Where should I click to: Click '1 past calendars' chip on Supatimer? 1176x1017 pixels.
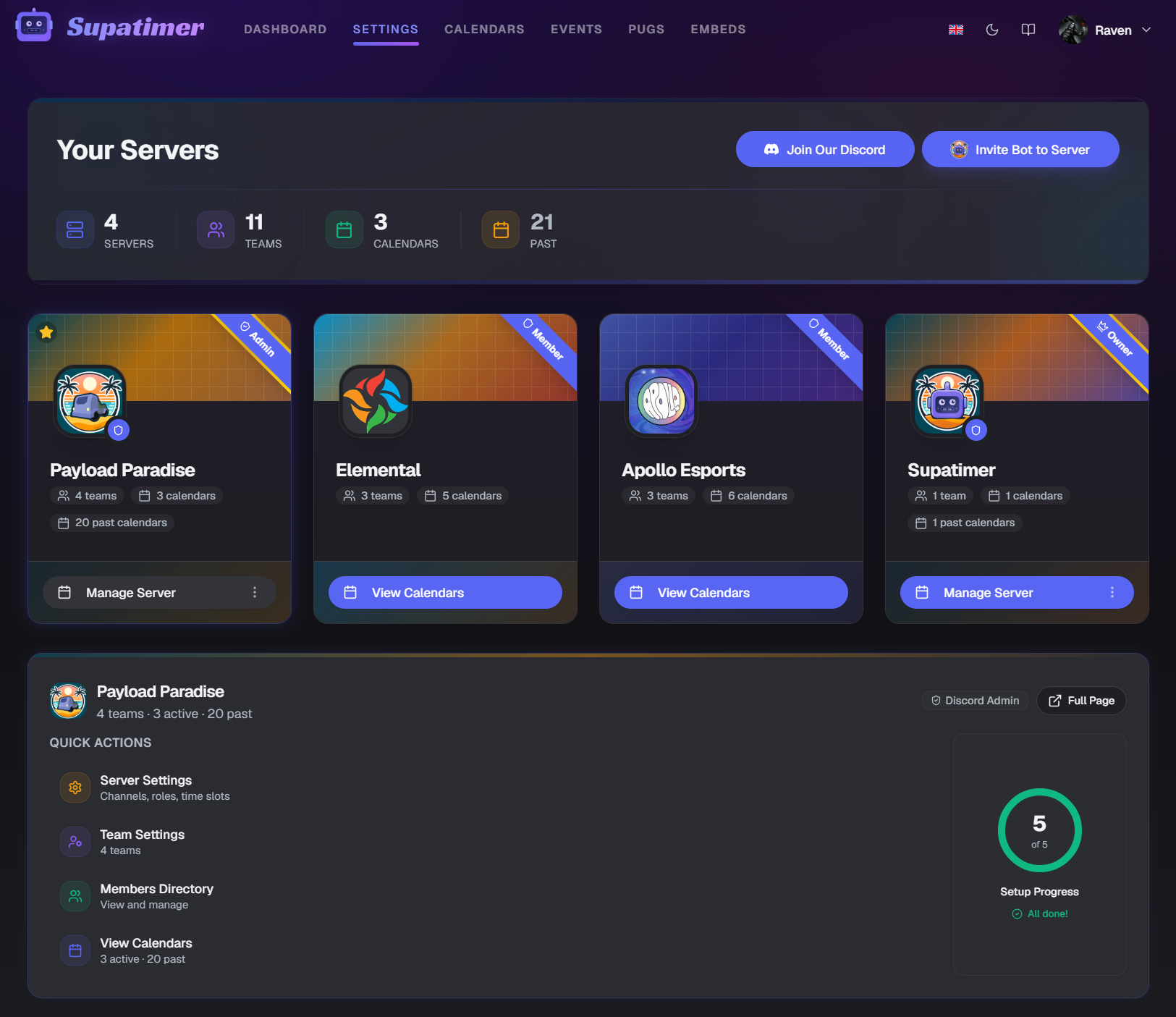[965, 523]
